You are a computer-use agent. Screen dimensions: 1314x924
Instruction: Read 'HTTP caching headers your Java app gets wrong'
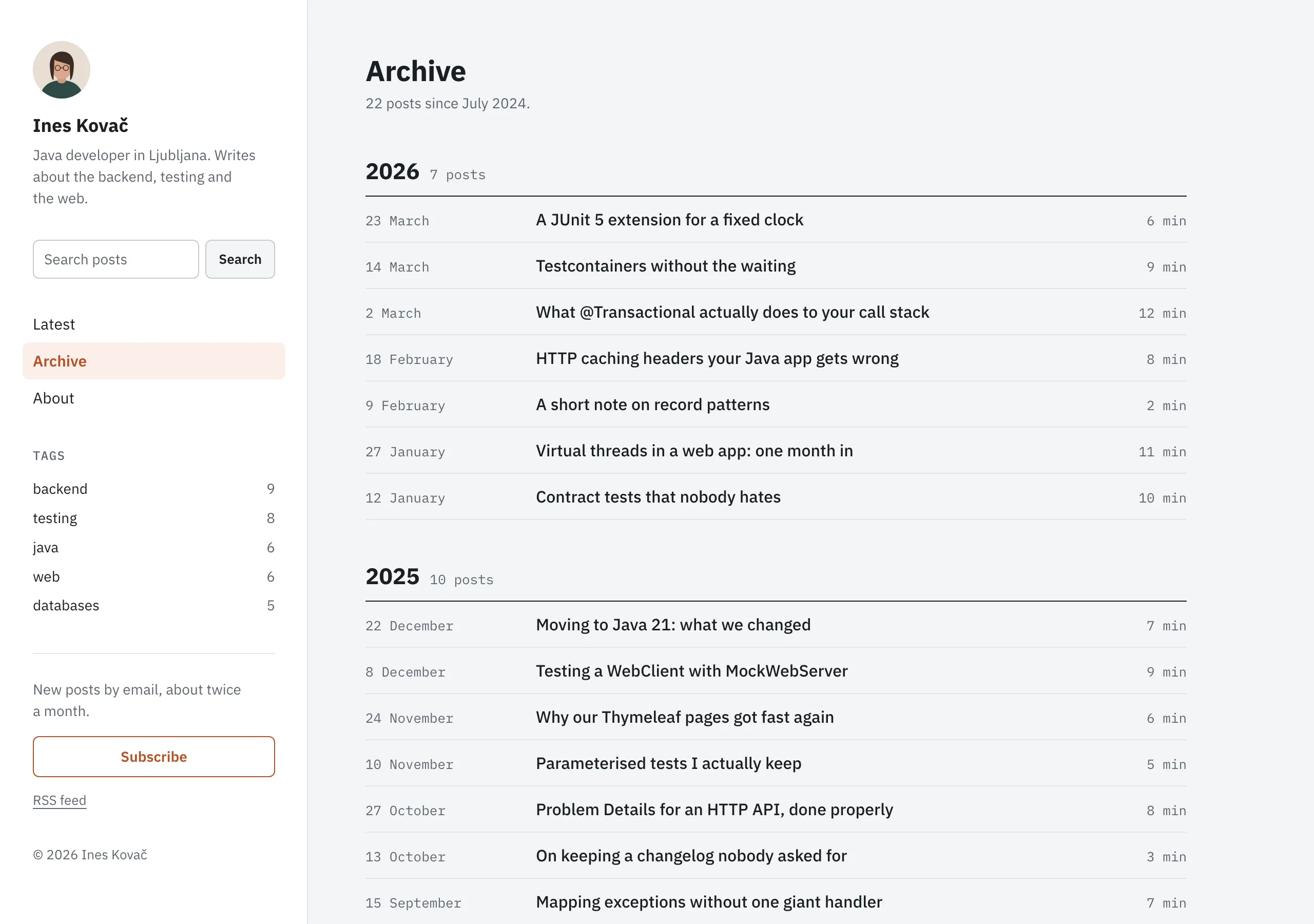click(717, 358)
